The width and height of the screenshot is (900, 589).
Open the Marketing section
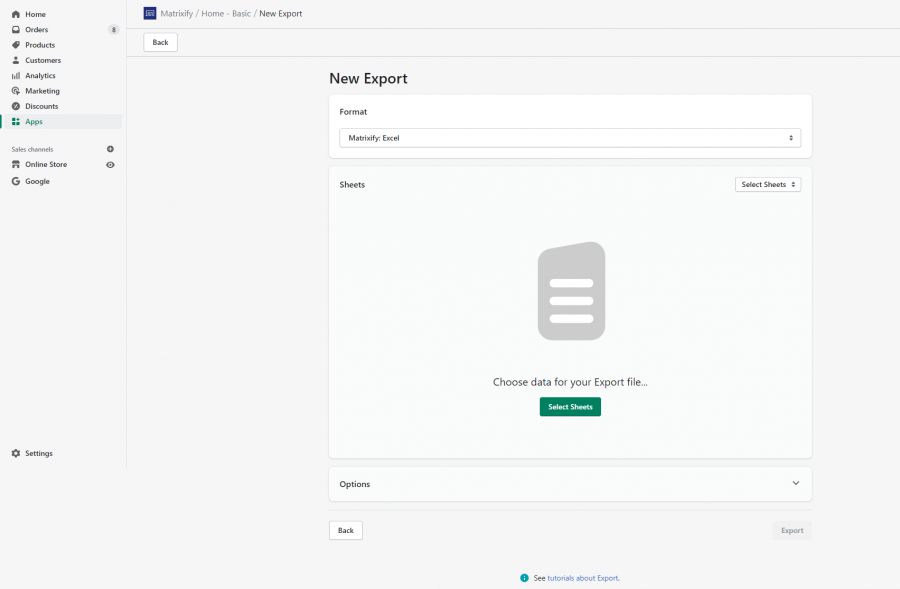click(42, 91)
